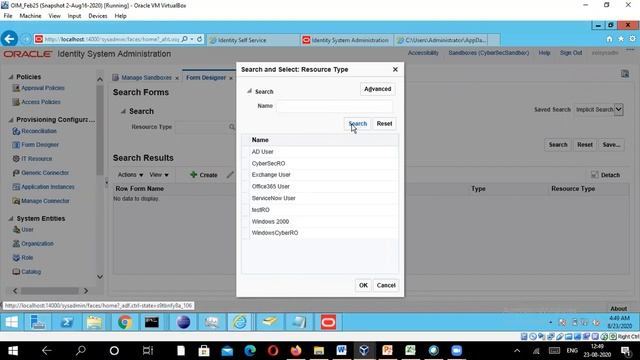Open VirtualBox Devices menu
The image size is (640, 360).
point(98,16)
